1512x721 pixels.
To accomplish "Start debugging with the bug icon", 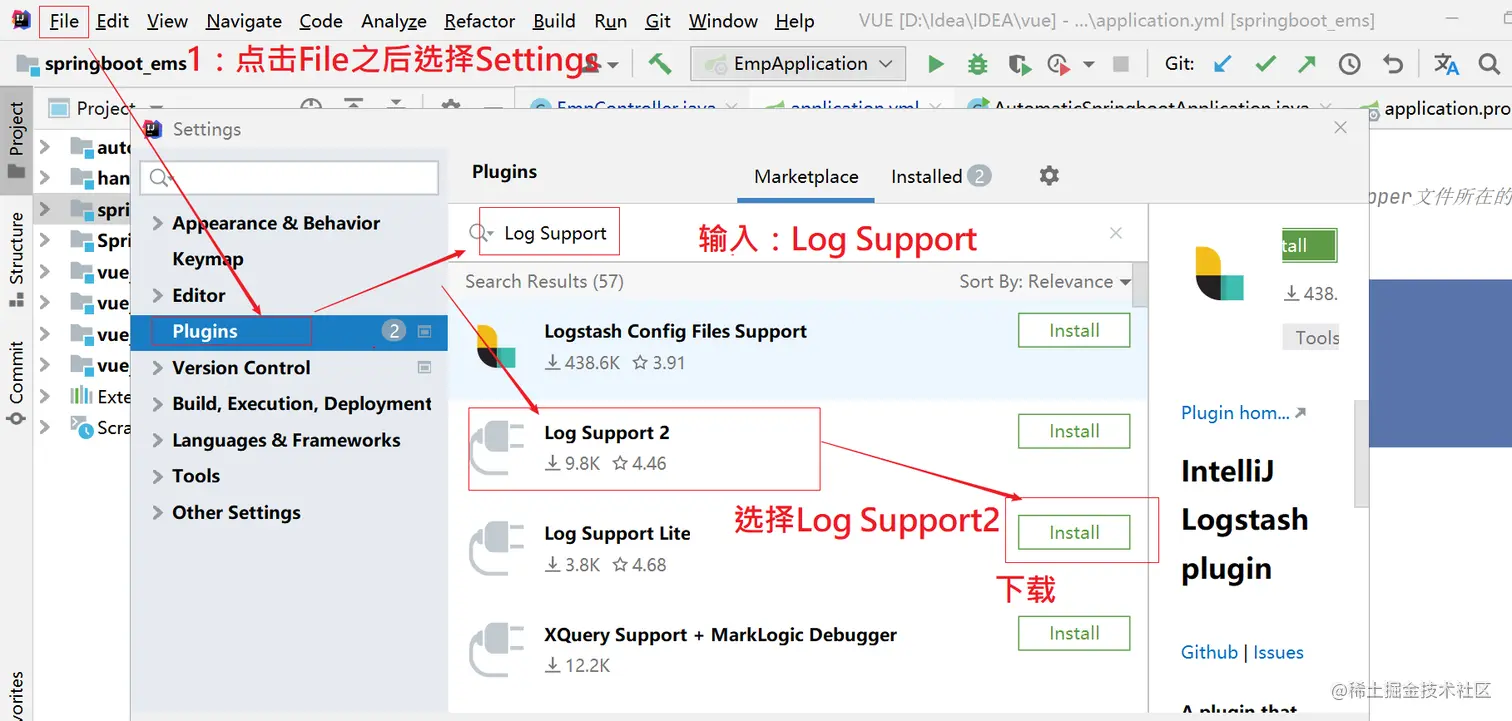I will 977,64.
